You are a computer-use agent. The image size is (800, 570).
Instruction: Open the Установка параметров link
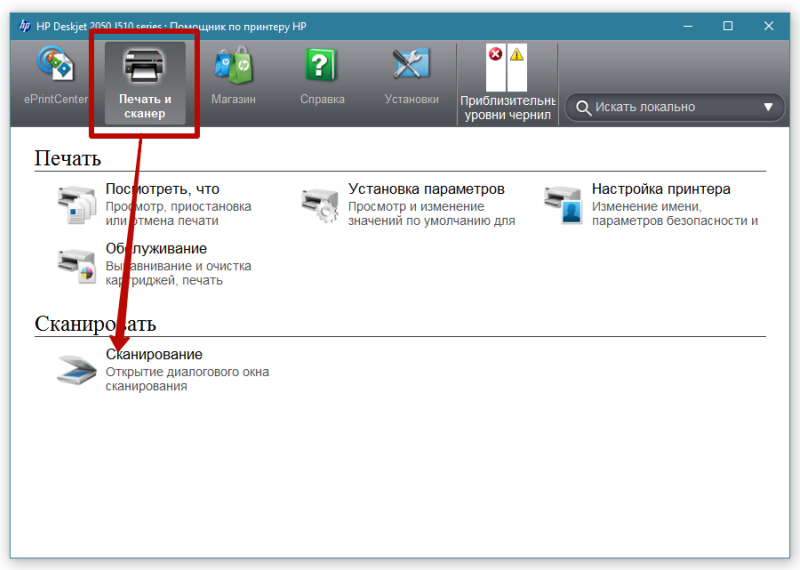coord(426,189)
